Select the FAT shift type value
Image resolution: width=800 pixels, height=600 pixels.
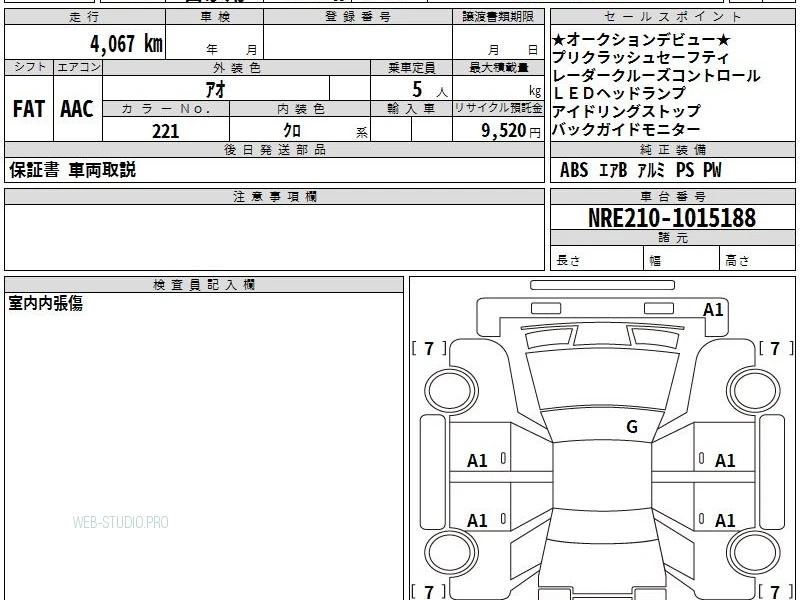(x=29, y=109)
